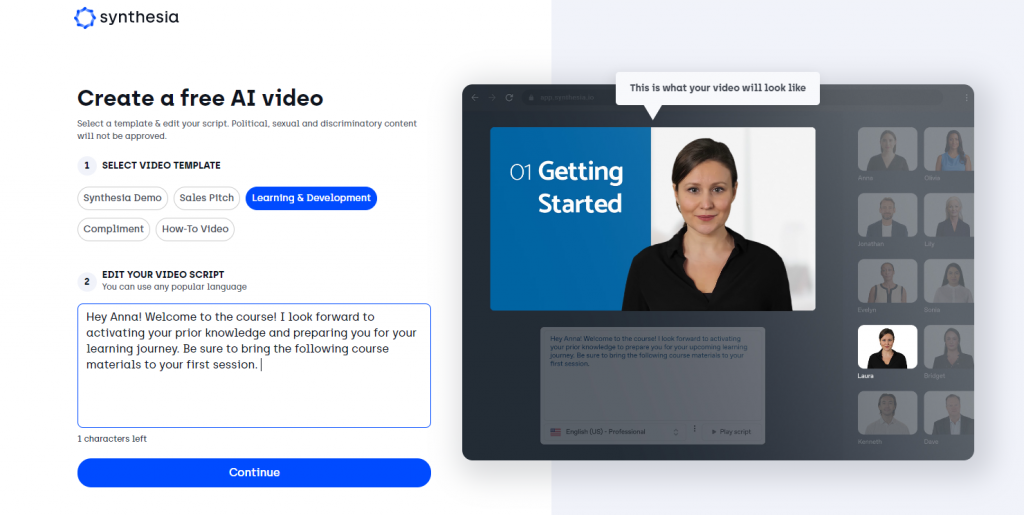Select the Anna avatar thumbnail
Image resolution: width=1024 pixels, height=515 pixels.
(887, 149)
